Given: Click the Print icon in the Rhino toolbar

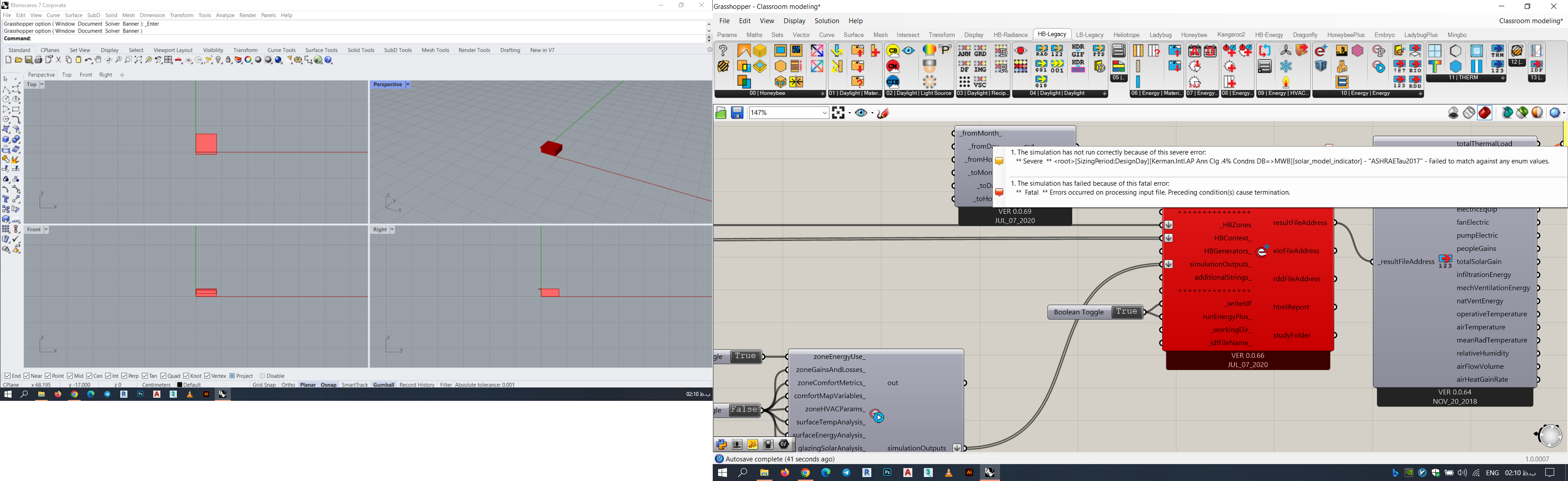Looking at the screenshot, I should point(38,60).
